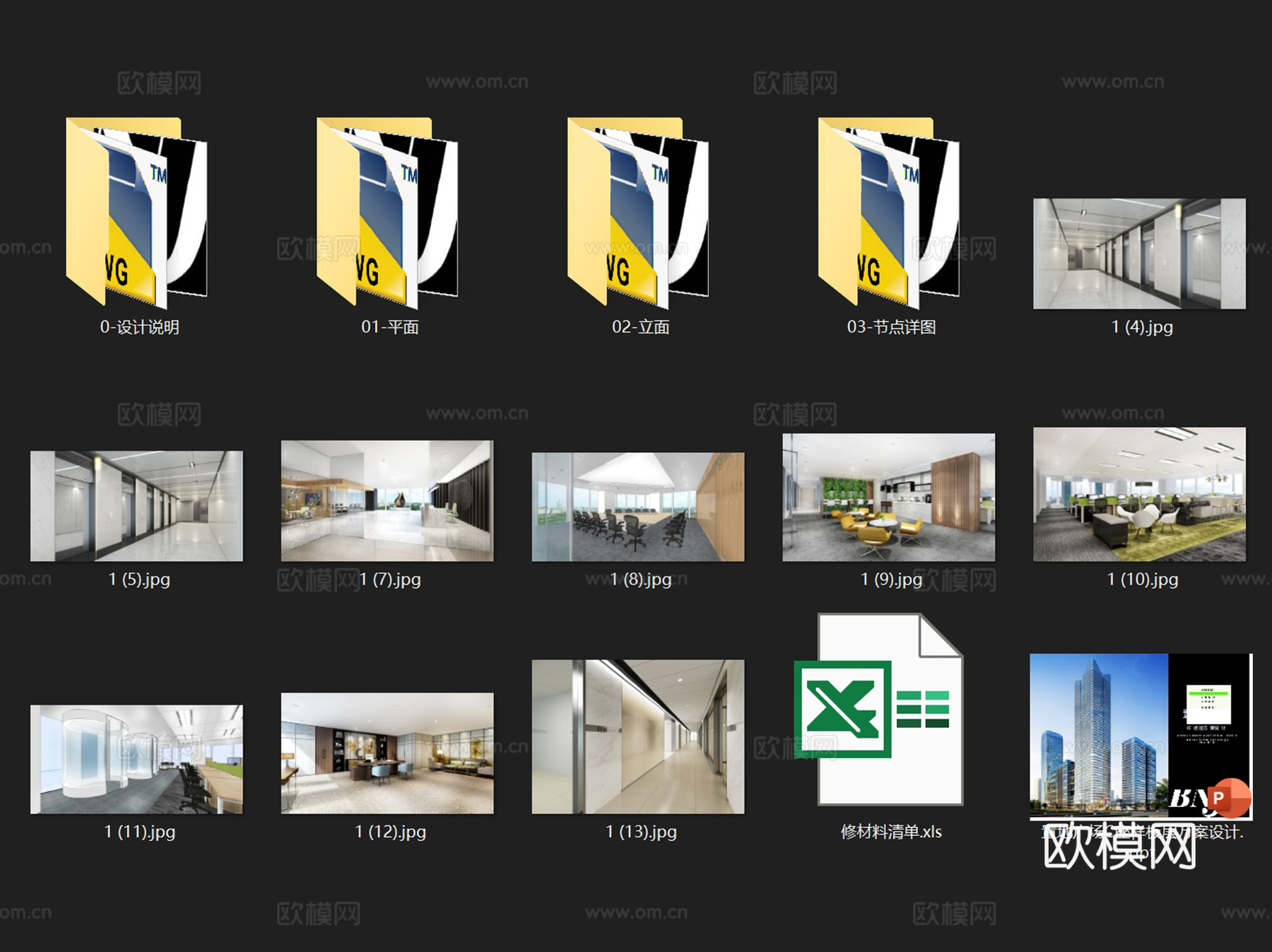Viewport: 1272px width, 952px height.
Task: Click the "1 (8).jpg" file name
Action: (641, 580)
